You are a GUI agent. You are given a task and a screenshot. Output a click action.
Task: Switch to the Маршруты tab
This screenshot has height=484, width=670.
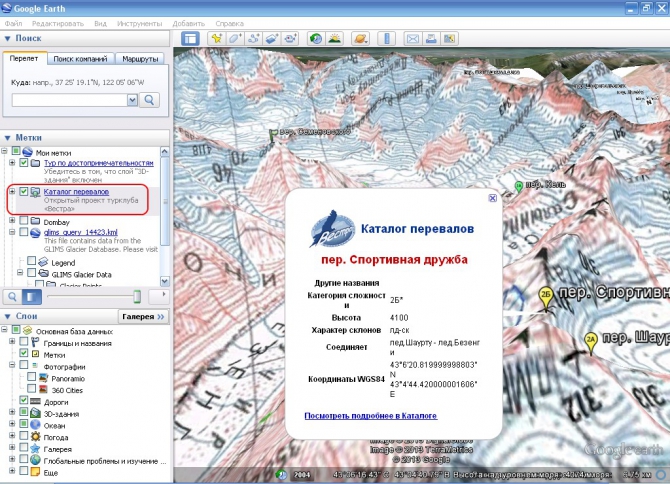(140, 59)
